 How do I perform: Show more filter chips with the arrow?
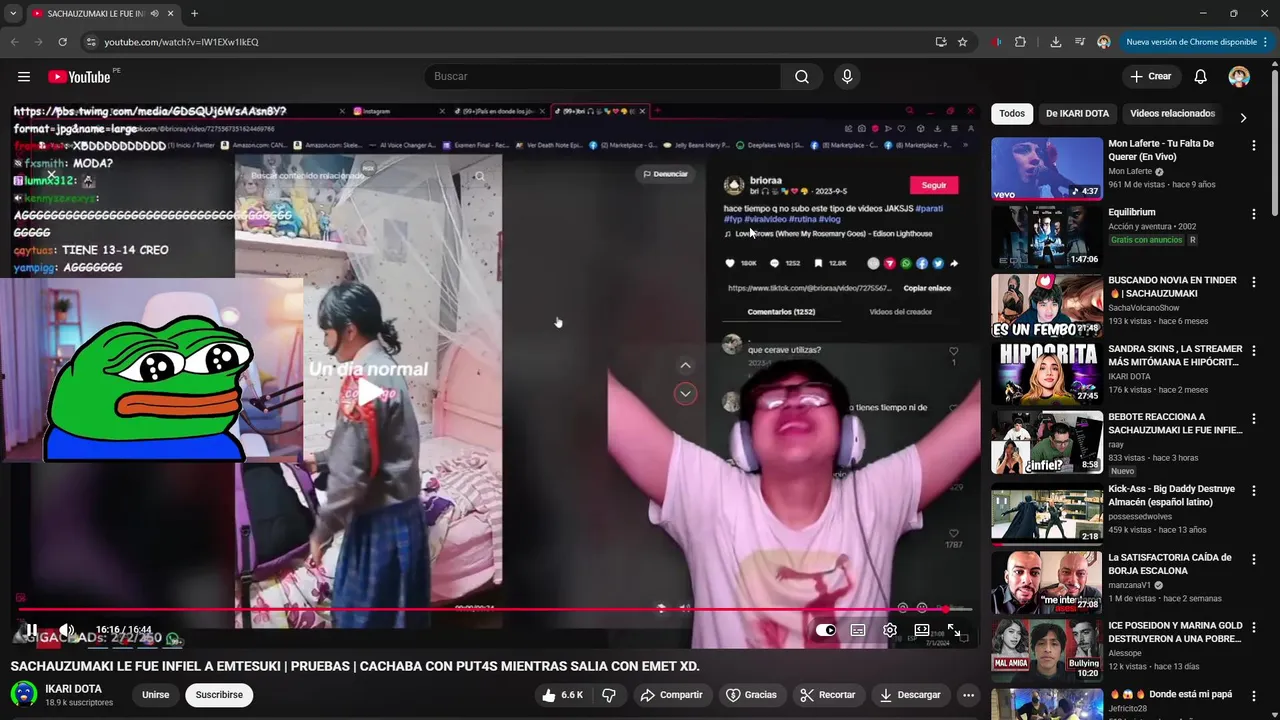(x=1243, y=117)
